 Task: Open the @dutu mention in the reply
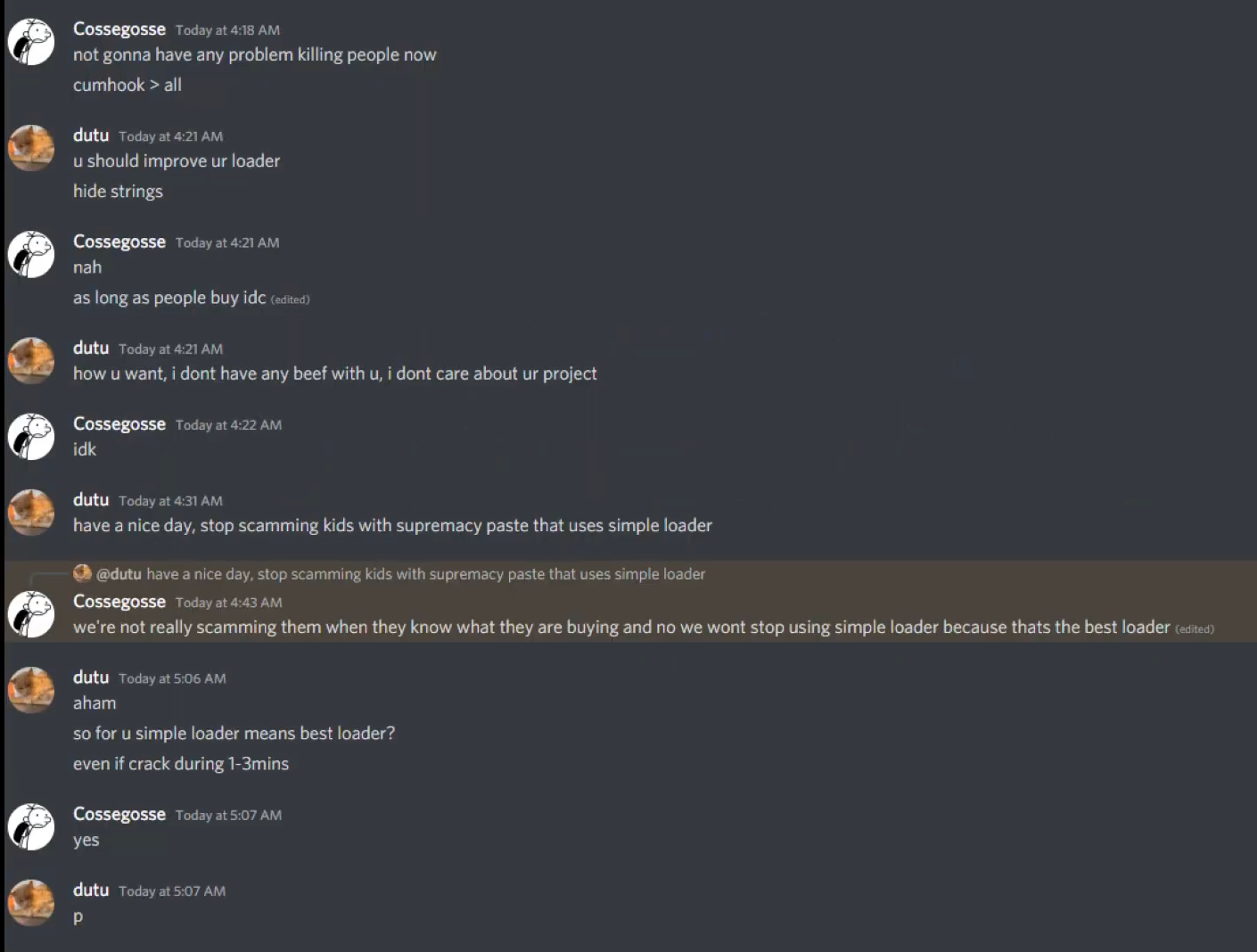pos(119,574)
